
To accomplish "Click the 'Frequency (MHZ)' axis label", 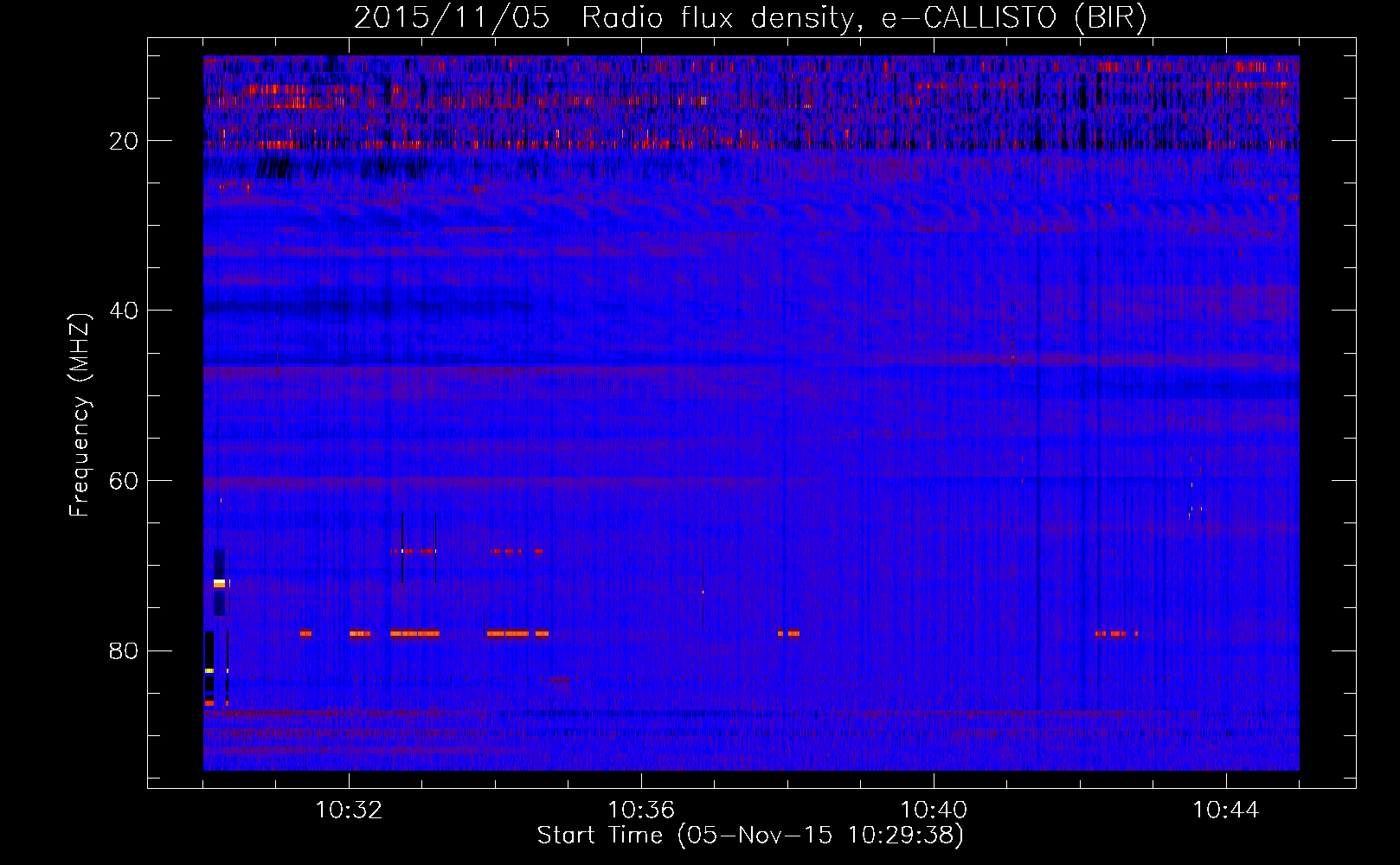I will pyautogui.click(x=80, y=415).
